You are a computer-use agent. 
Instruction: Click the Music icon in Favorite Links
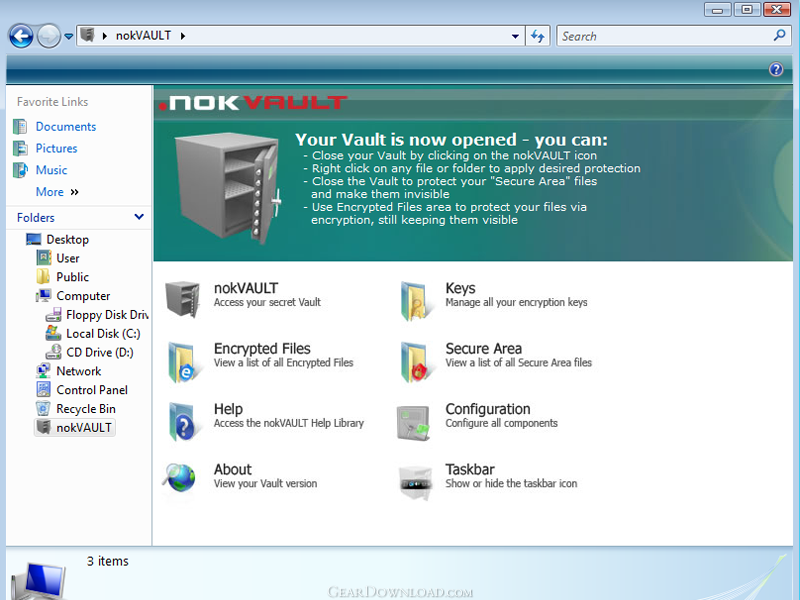pyautogui.click(x=20, y=170)
